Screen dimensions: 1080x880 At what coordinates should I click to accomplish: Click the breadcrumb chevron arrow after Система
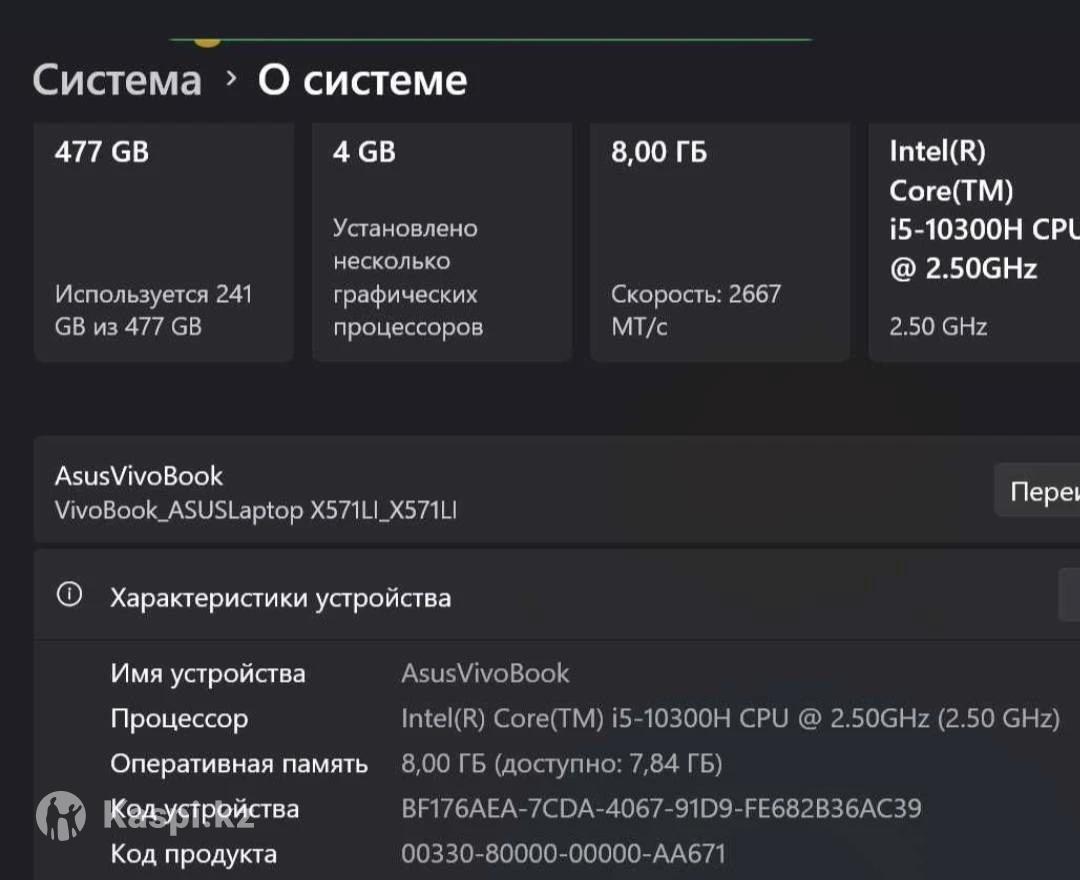point(231,78)
